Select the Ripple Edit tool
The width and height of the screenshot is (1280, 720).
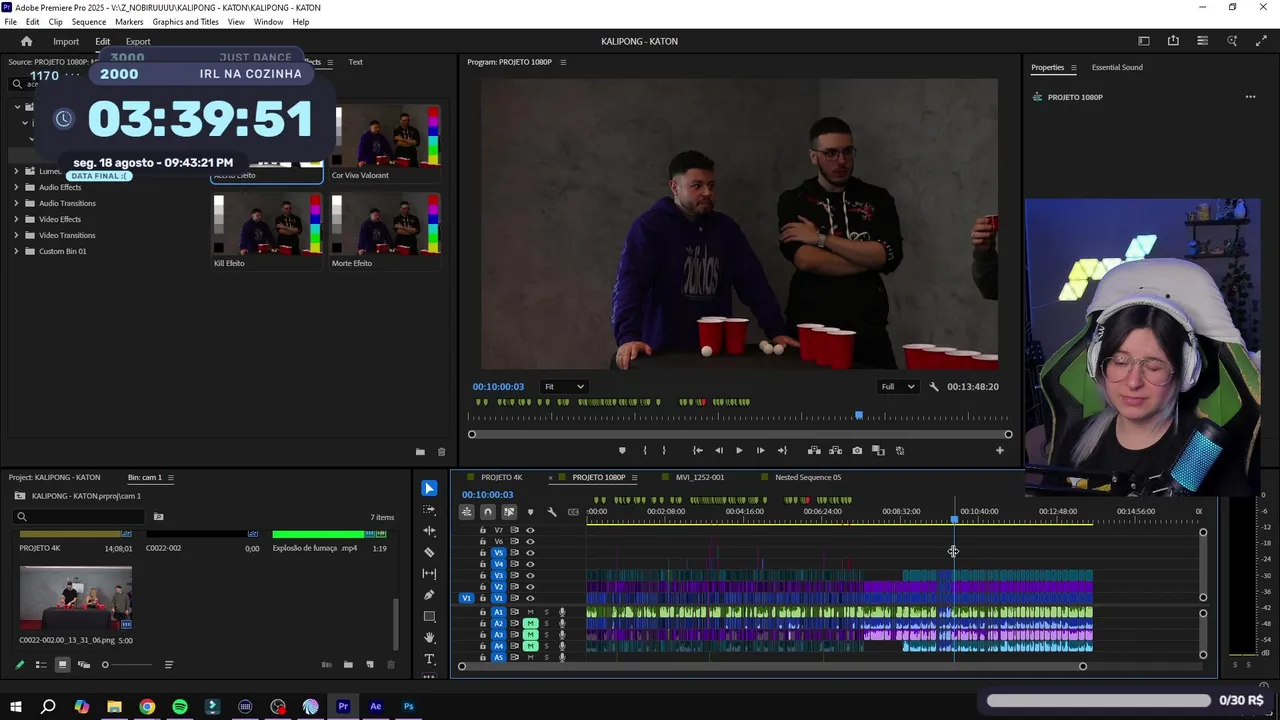coord(429,531)
